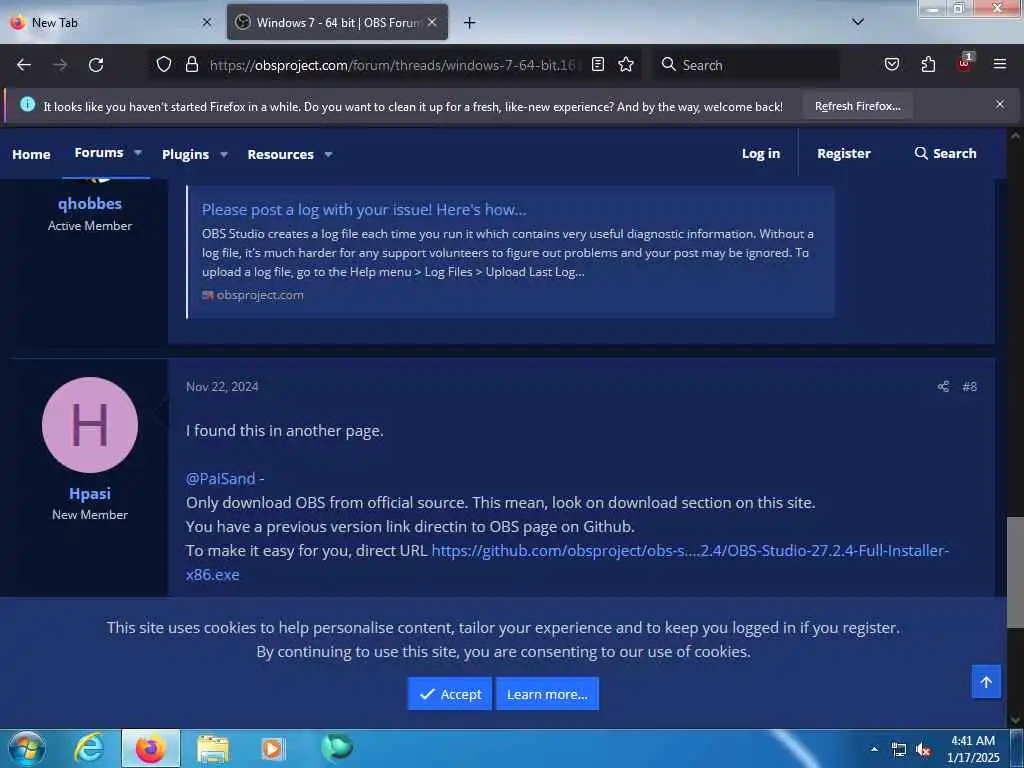Select the Windows 7 - 64 bit tab
Image resolution: width=1024 pixels, height=768 pixels.
pos(338,22)
